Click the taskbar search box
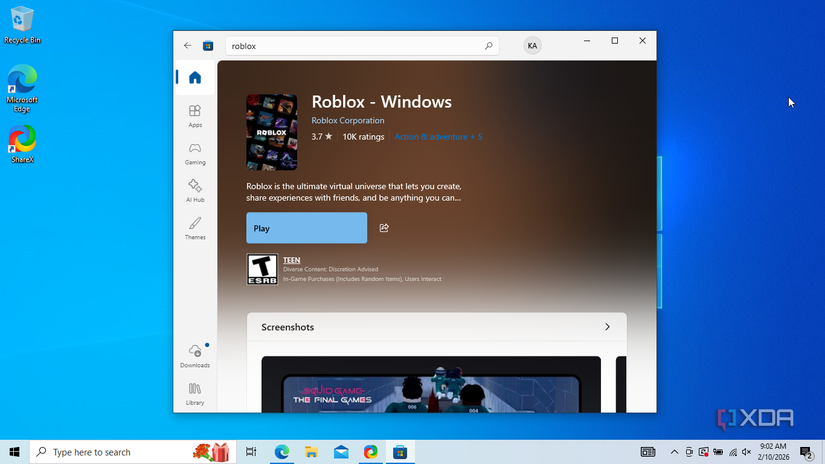This screenshot has width=825, height=464. click(x=132, y=452)
